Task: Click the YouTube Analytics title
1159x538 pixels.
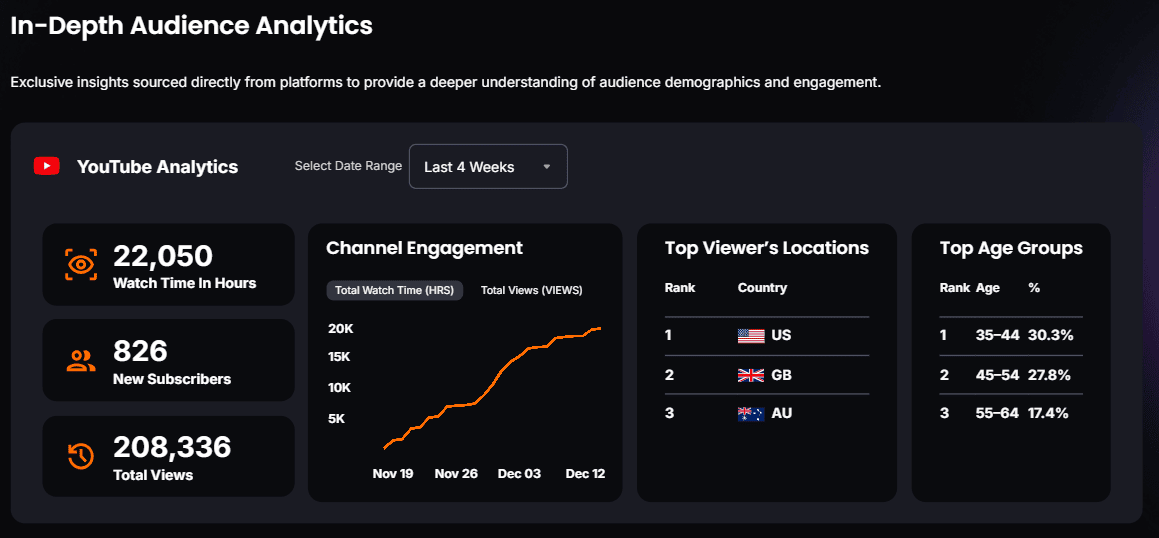Action: tap(157, 167)
